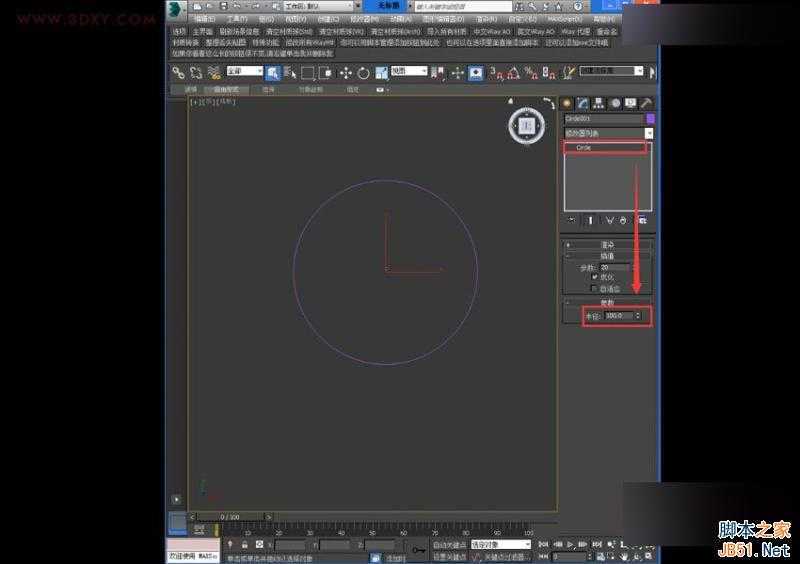Viewport: 800px width, 564px height.
Task: Open the Modifier List dropdown
Action: [608, 133]
